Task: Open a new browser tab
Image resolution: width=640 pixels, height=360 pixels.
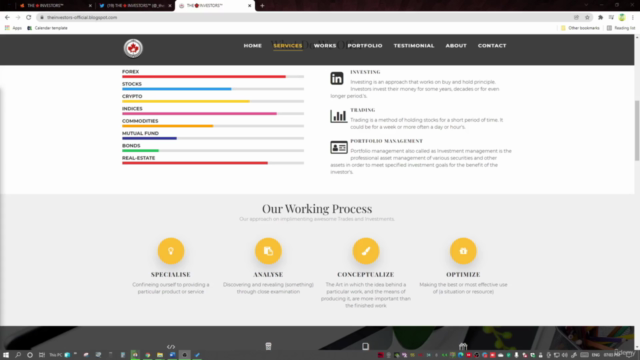Action: (x=262, y=6)
